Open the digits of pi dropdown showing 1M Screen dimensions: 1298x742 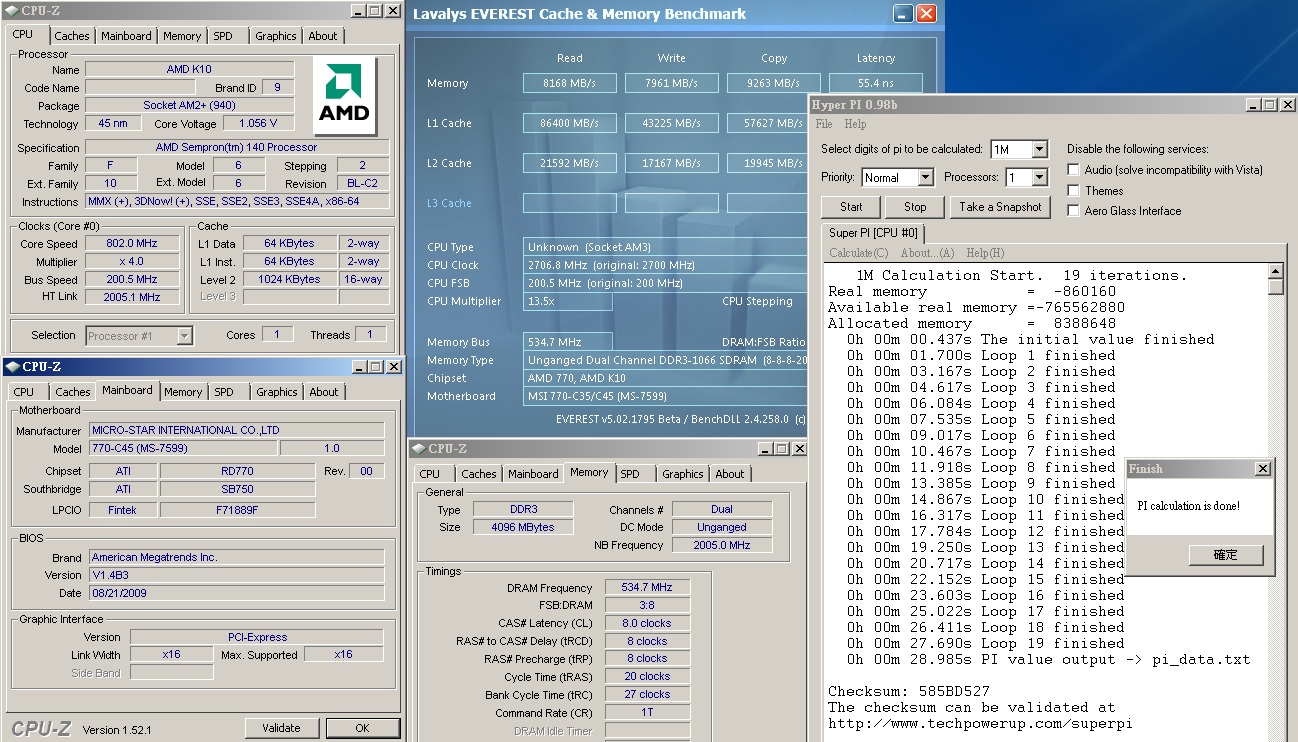click(1039, 149)
